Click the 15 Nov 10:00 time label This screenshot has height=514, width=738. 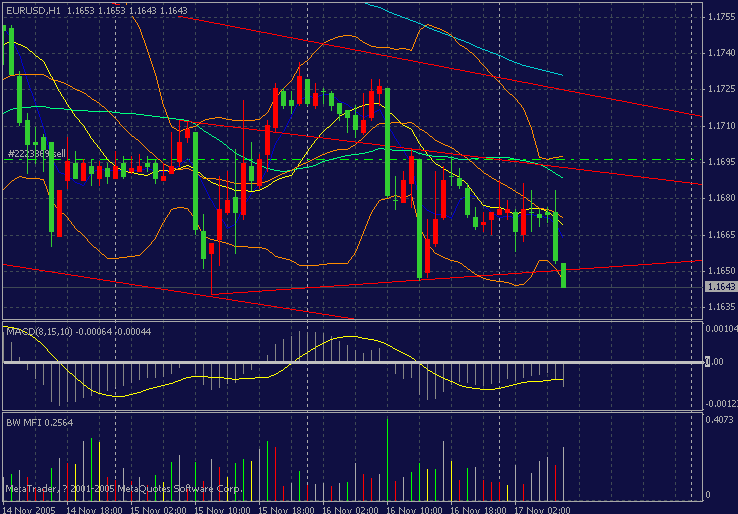point(222,510)
